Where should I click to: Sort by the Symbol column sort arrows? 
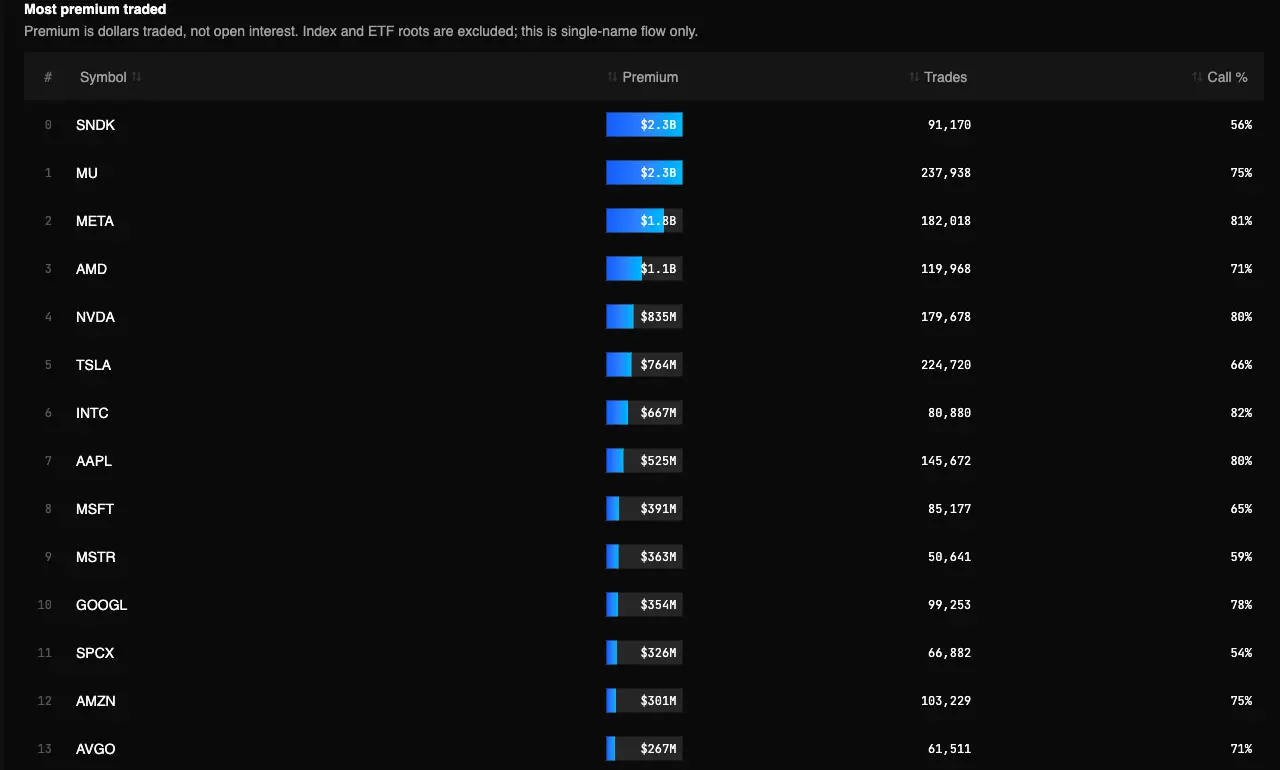tap(137, 77)
